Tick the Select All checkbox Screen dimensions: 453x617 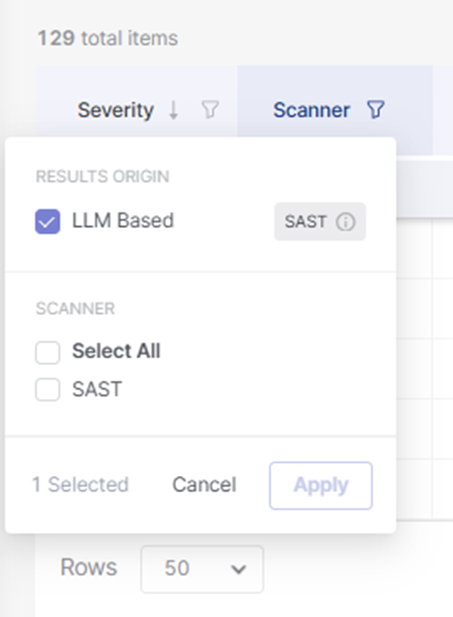[x=48, y=353]
